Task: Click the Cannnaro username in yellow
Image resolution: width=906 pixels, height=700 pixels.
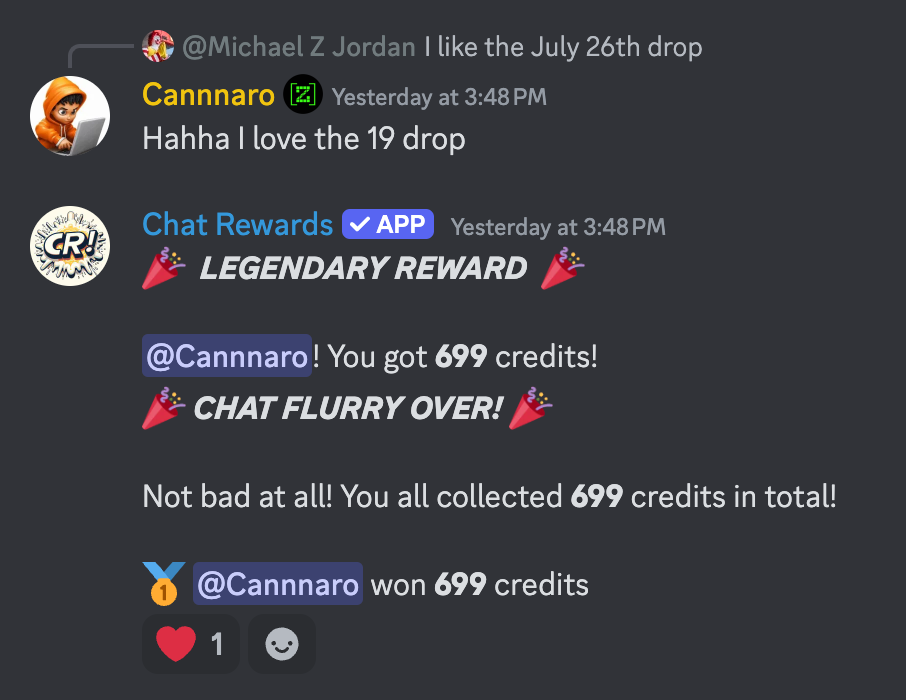Action: tap(209, 95)
